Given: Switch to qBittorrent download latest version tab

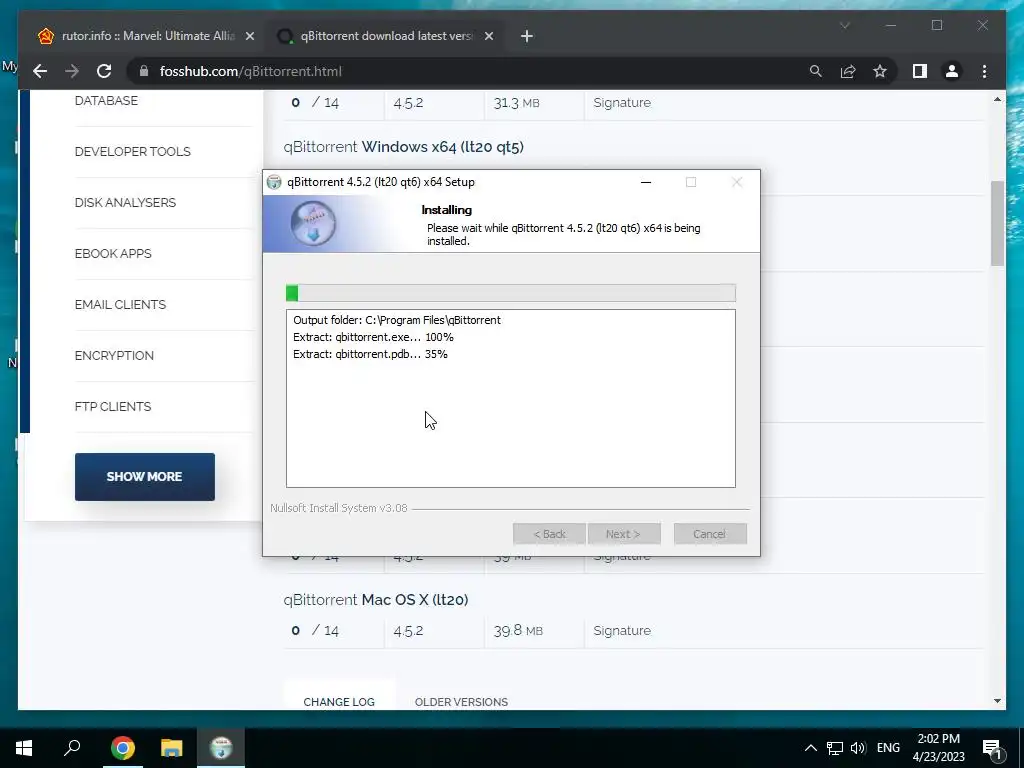Looking at the screenshot, I should [385, 36].
